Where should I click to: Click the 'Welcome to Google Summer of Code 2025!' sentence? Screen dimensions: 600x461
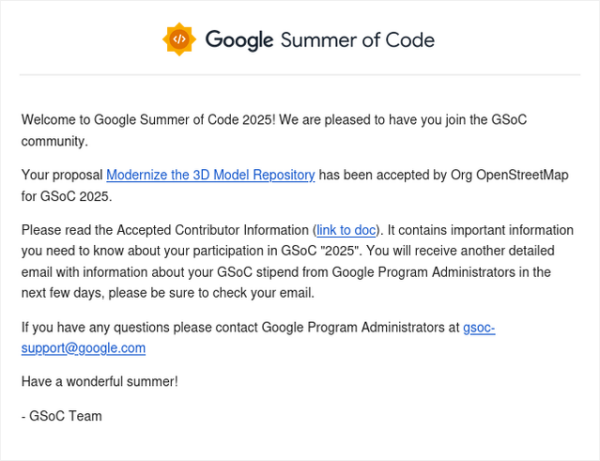pyautogui.click(x=148, y=120)
